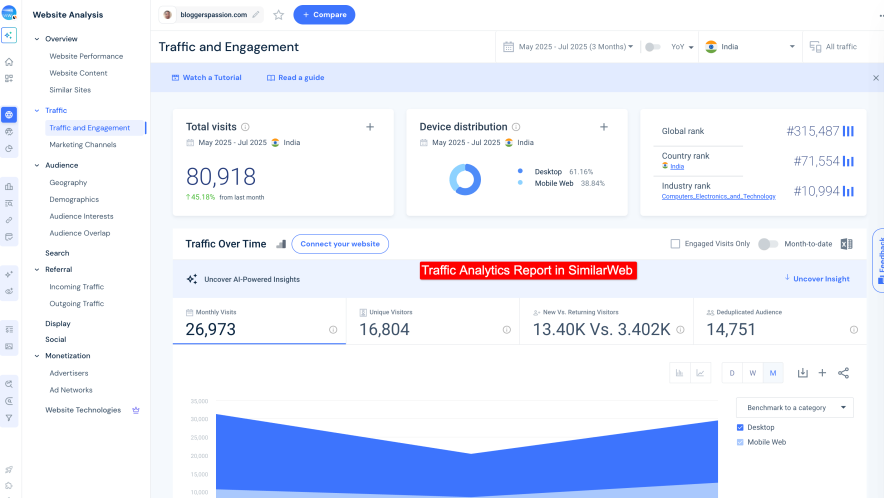Download the chart with download icon
This screenshot has width=884, height=498.
[x=803, y=373]
